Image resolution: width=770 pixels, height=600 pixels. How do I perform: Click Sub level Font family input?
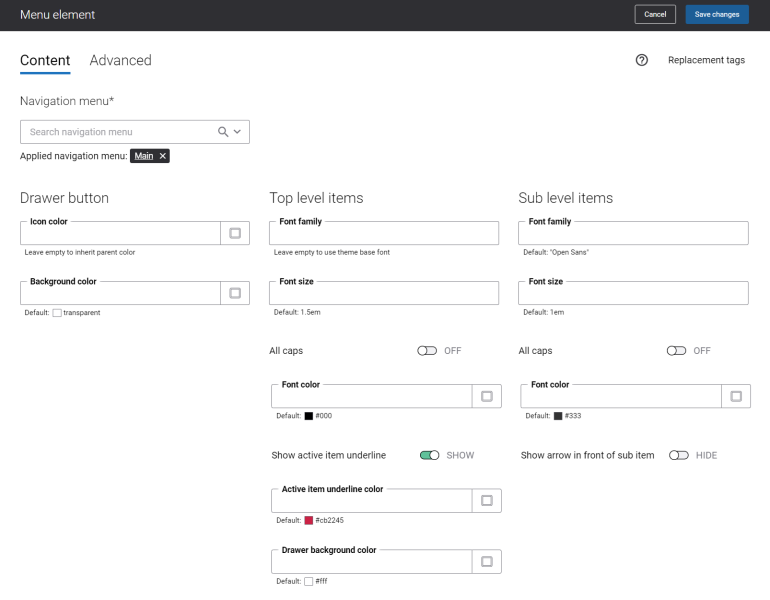point(633,234)
